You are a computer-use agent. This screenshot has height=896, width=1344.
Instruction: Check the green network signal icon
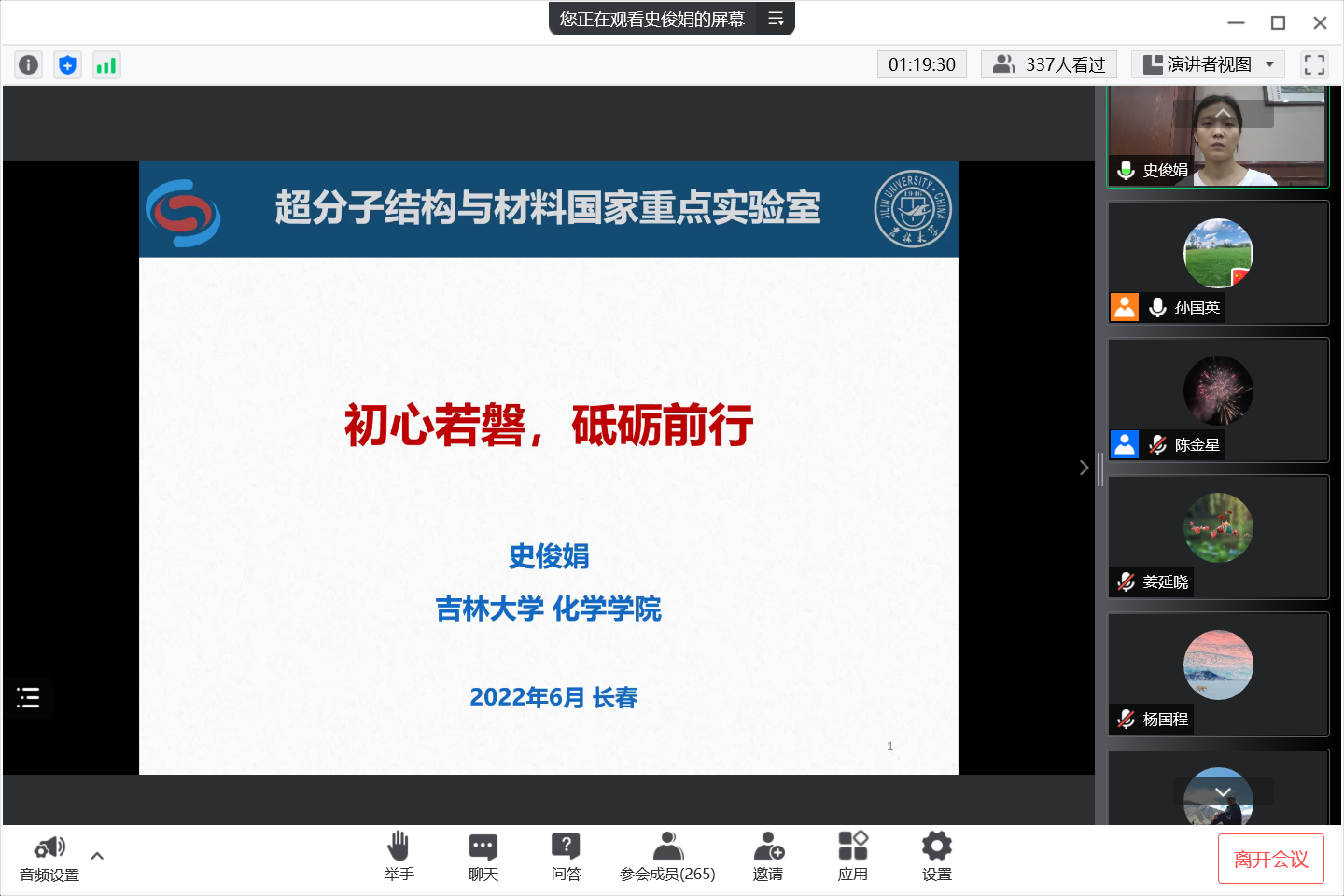(106, 64)
